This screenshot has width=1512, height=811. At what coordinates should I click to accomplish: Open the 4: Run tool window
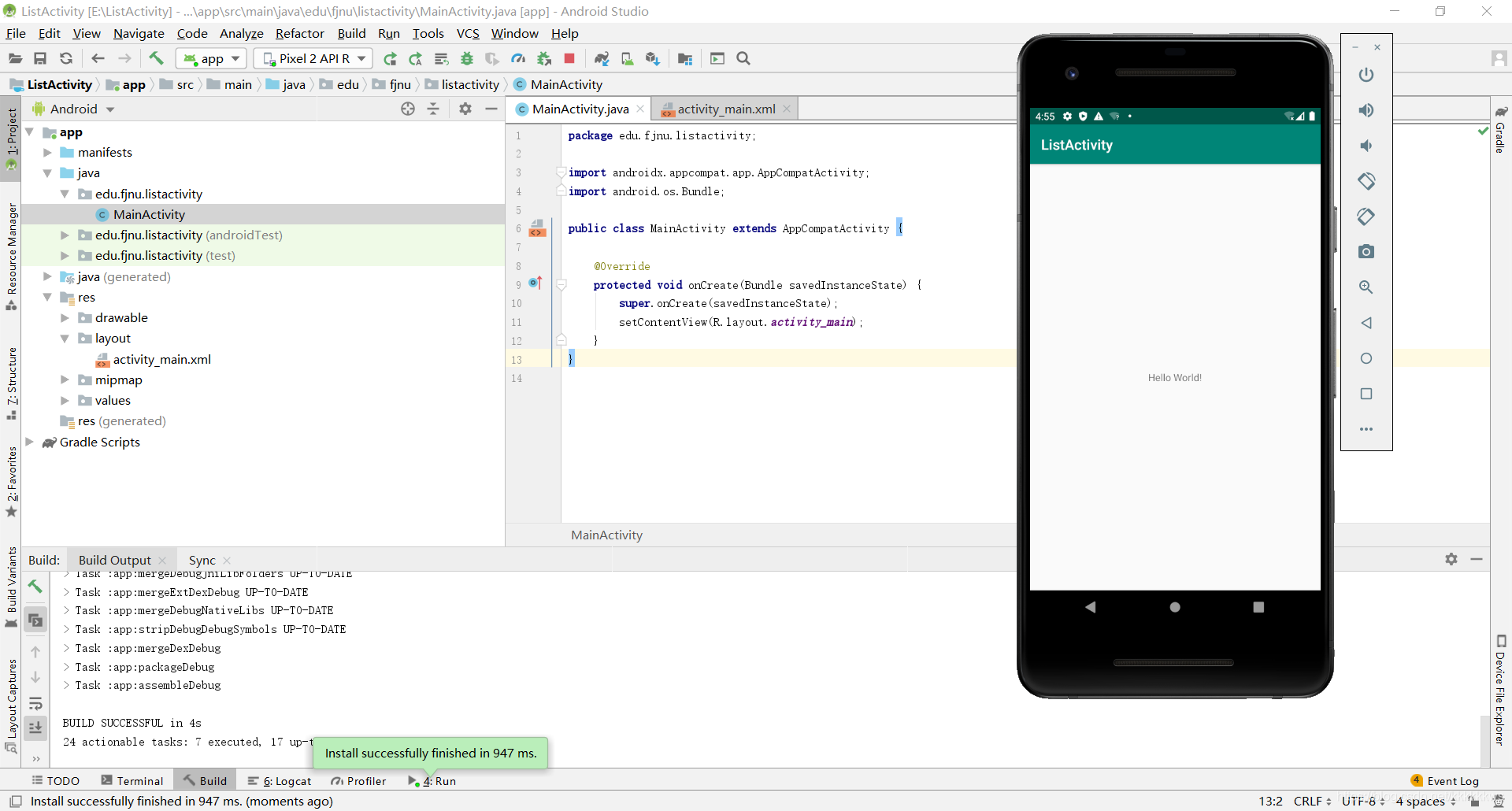432,781
